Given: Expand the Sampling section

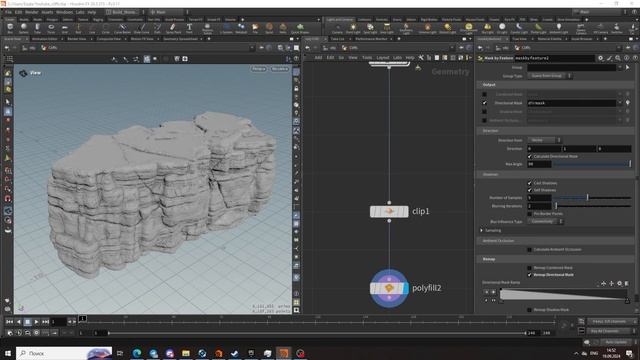Looking at the screenshot, I should (482, 231).
